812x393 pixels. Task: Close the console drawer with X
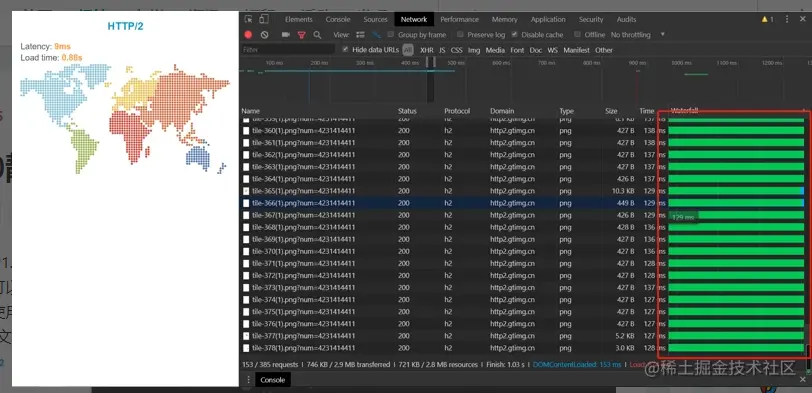tap(803, 380)
